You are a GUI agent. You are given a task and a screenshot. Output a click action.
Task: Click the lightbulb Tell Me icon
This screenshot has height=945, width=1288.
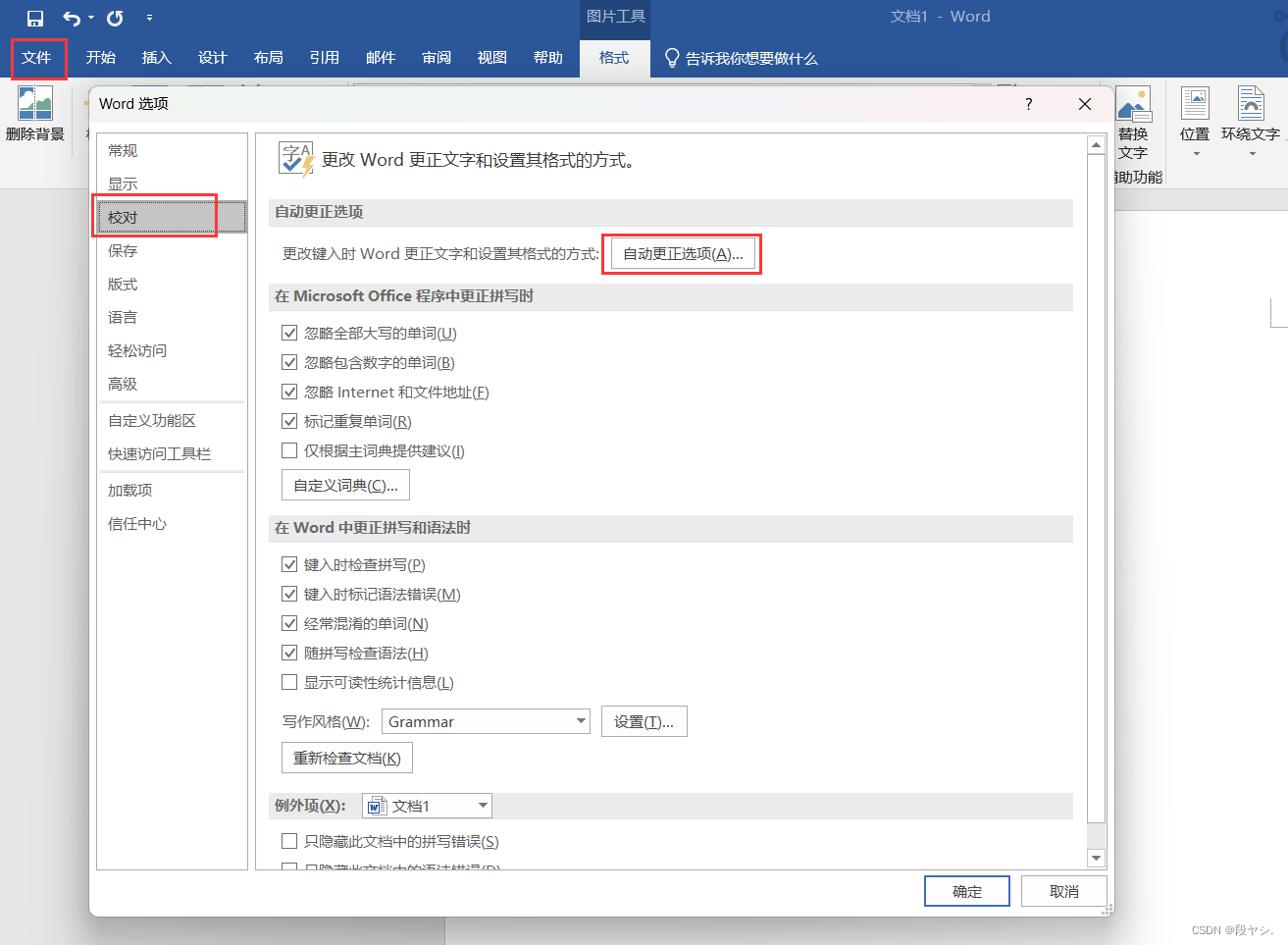(x=672, y=58)
